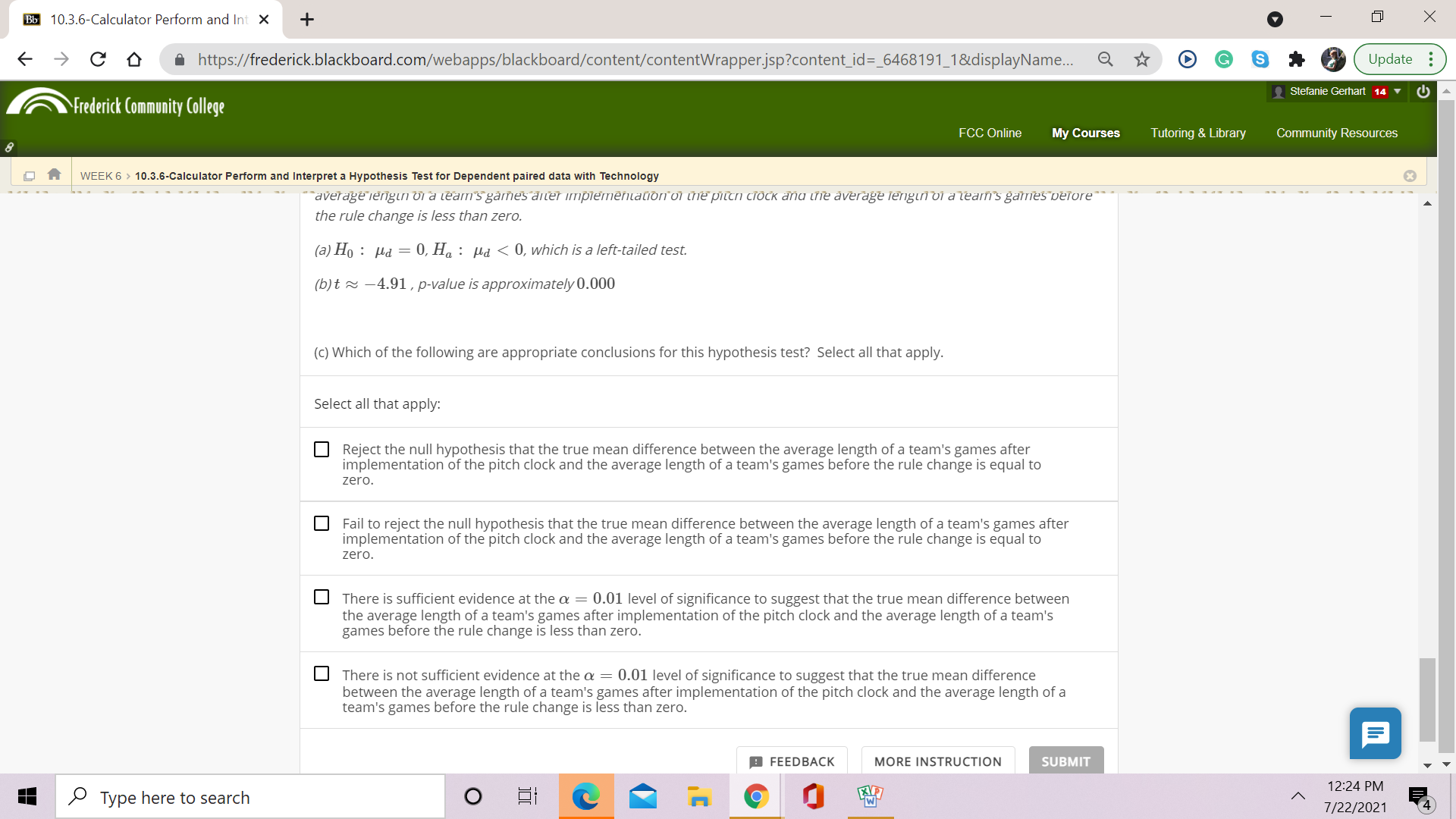Click the SUBMIT button
The image size is (1456, 819).
point(1065,761)
